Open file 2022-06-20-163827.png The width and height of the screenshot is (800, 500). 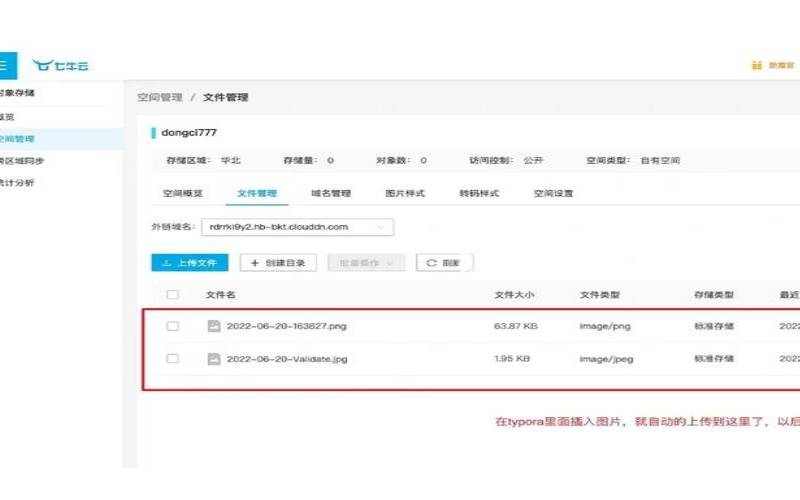[287, 326]
